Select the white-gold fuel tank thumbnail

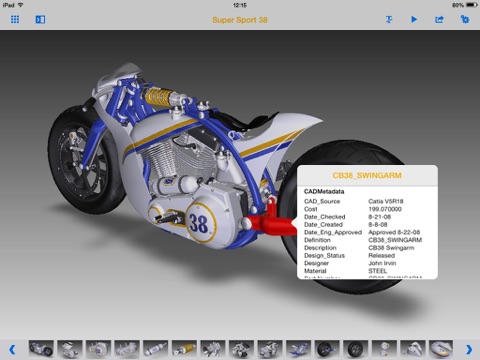(x=441, y=349)
